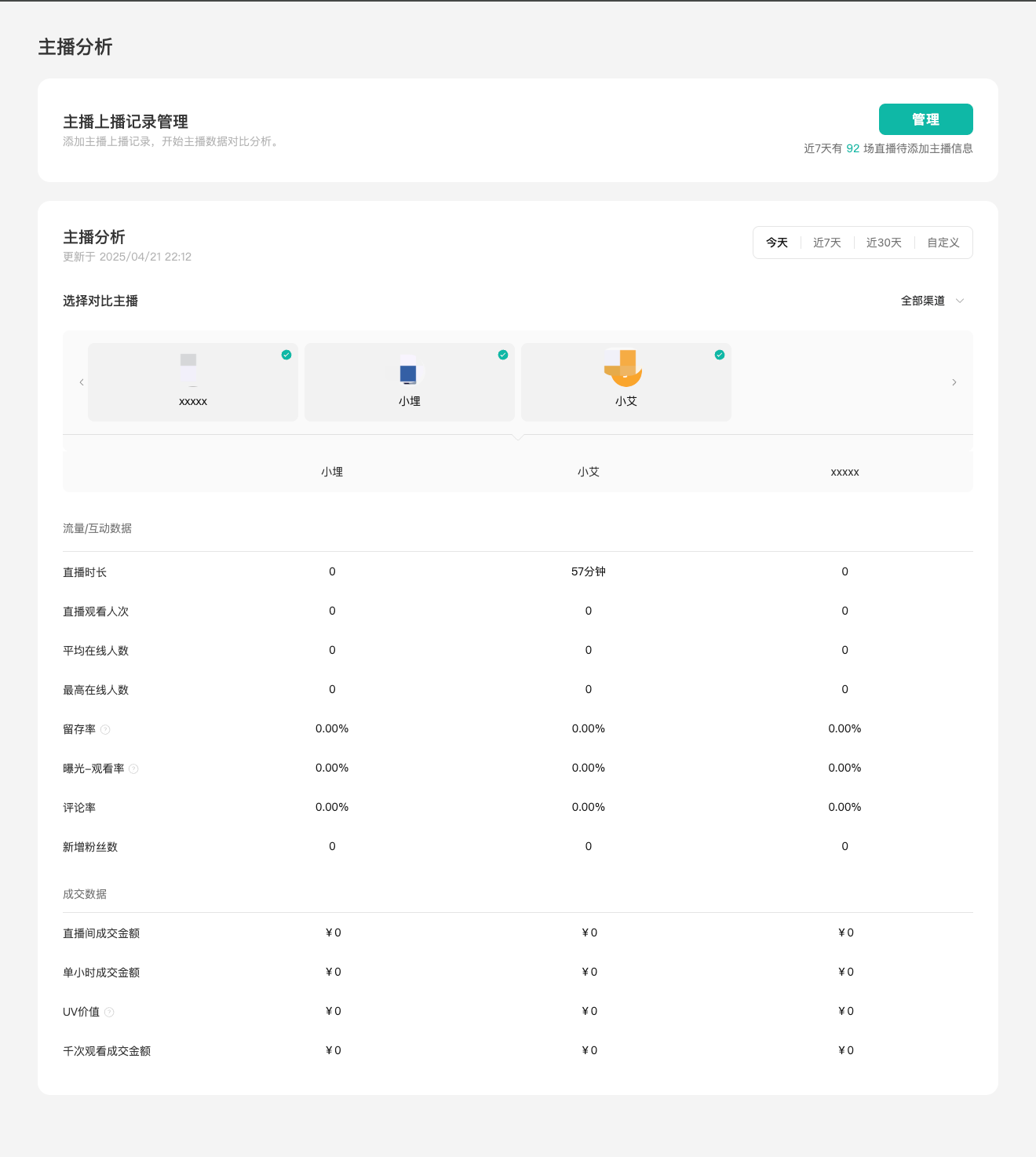1036x1157 pixels.
Task: Click the orange avatar of anchor 小艾
Action: coord(625,368)
